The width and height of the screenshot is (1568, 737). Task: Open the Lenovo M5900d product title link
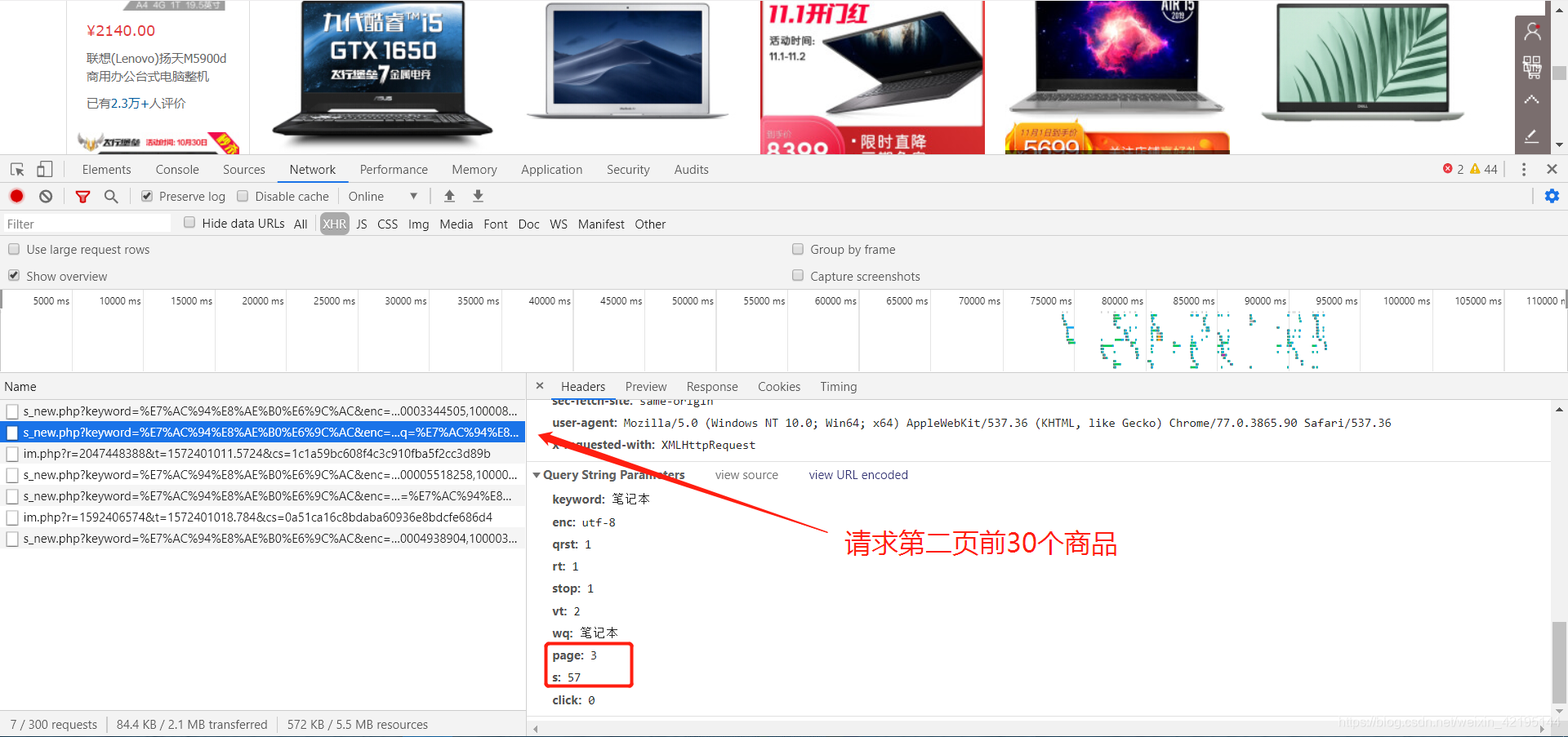[x=157, y=67]
